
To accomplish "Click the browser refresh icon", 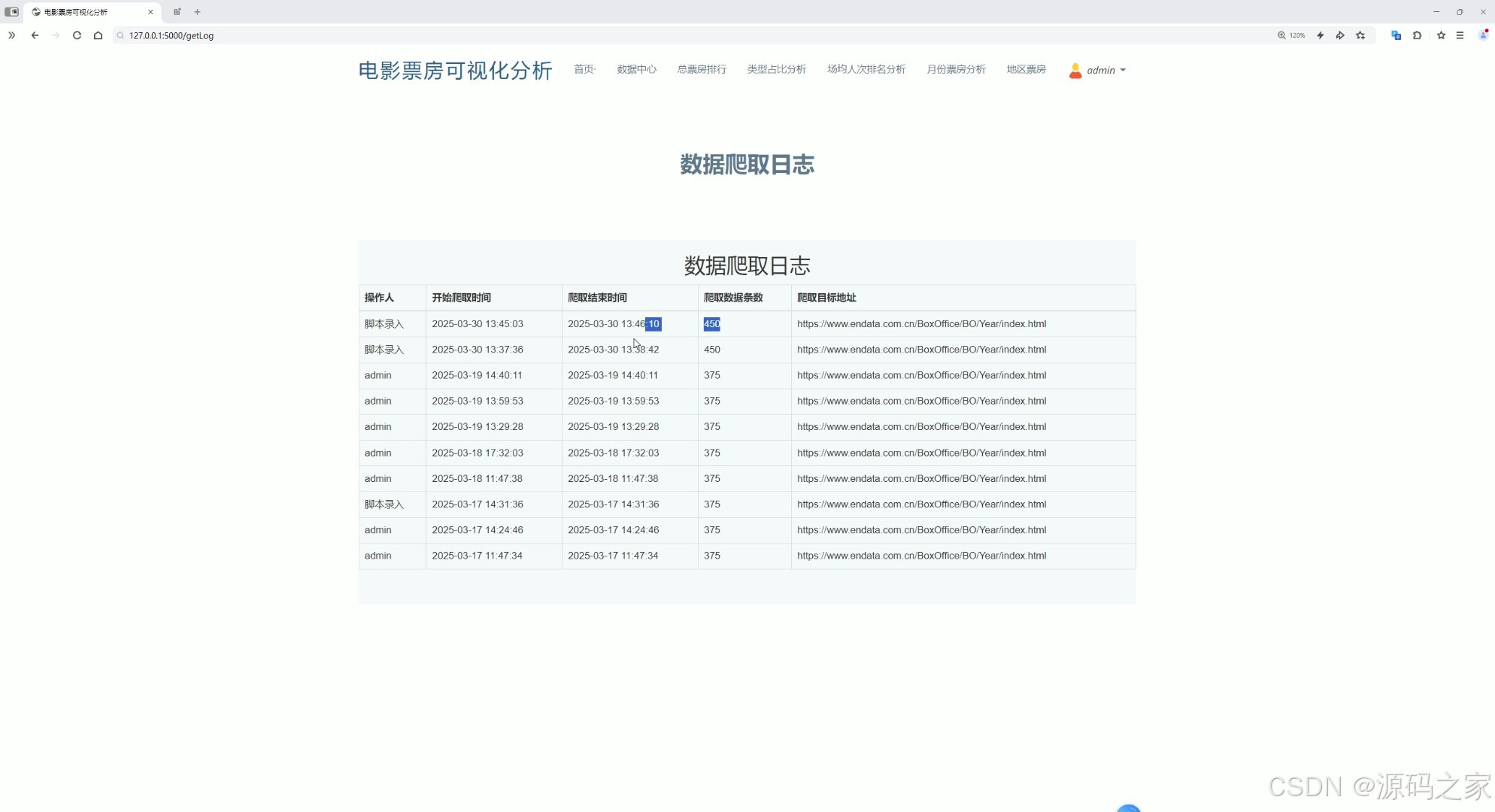I will (x=77, y=35).
